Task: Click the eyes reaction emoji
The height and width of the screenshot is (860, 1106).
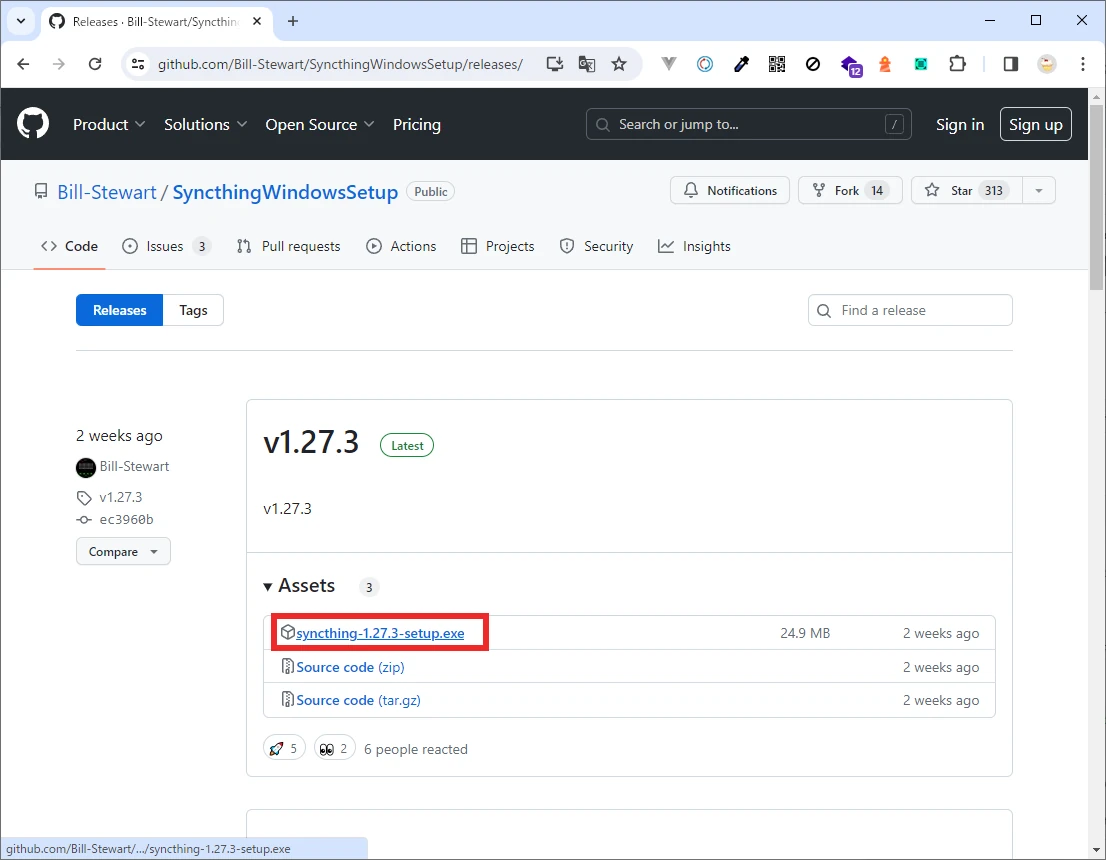Action: [334, 749]
